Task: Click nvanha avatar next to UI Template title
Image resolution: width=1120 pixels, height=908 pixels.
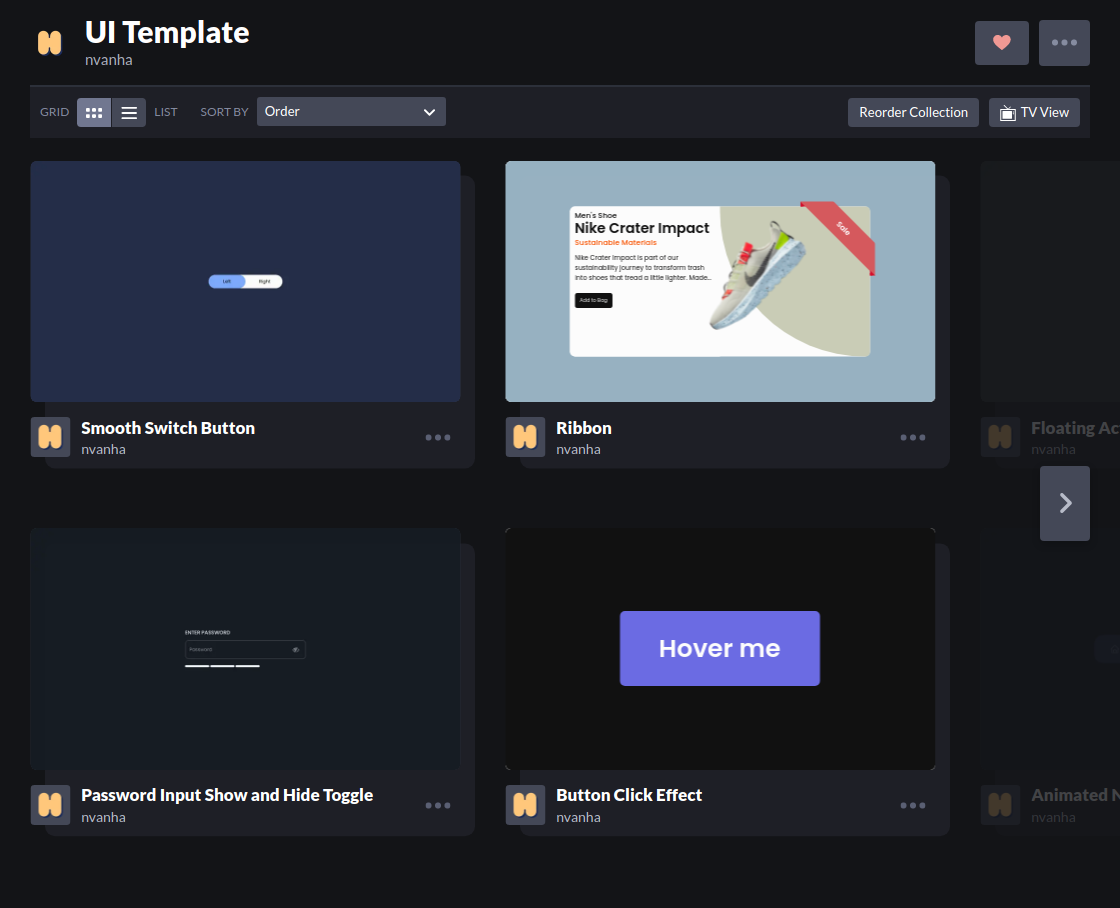Action: (x=49, y=43)
